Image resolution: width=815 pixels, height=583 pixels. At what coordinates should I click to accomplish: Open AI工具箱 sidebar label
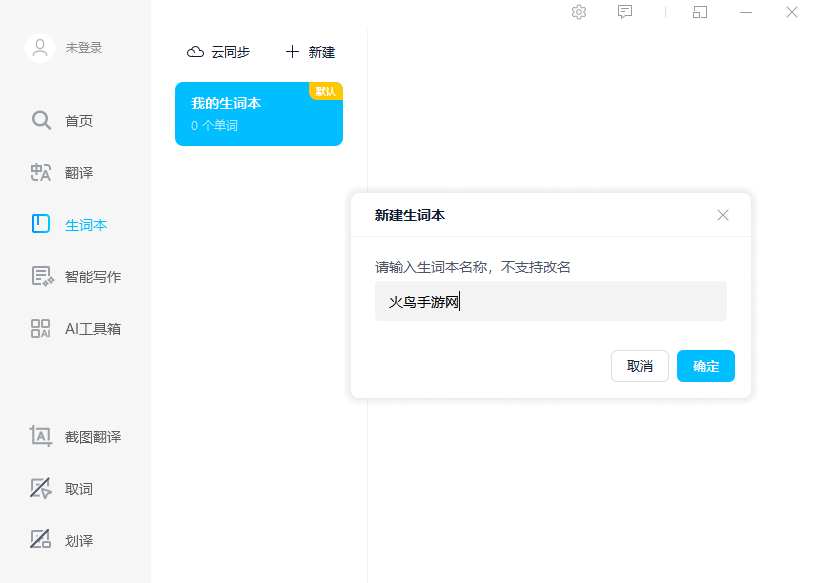coord(93,329)
